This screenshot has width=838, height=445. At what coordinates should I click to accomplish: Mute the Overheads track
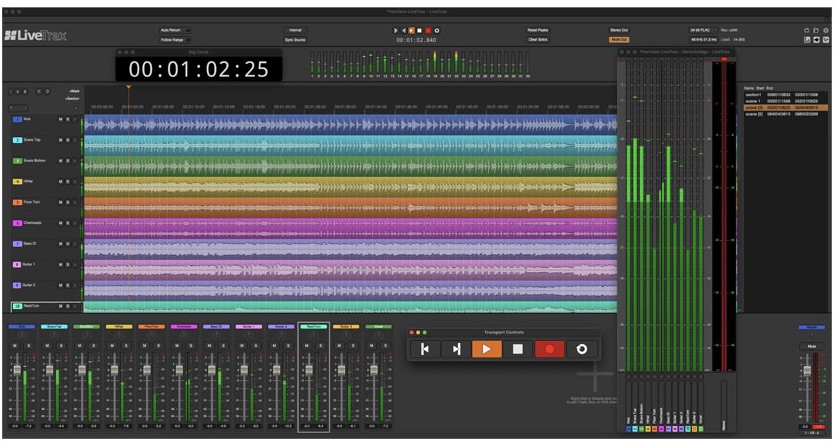(60, 223)
